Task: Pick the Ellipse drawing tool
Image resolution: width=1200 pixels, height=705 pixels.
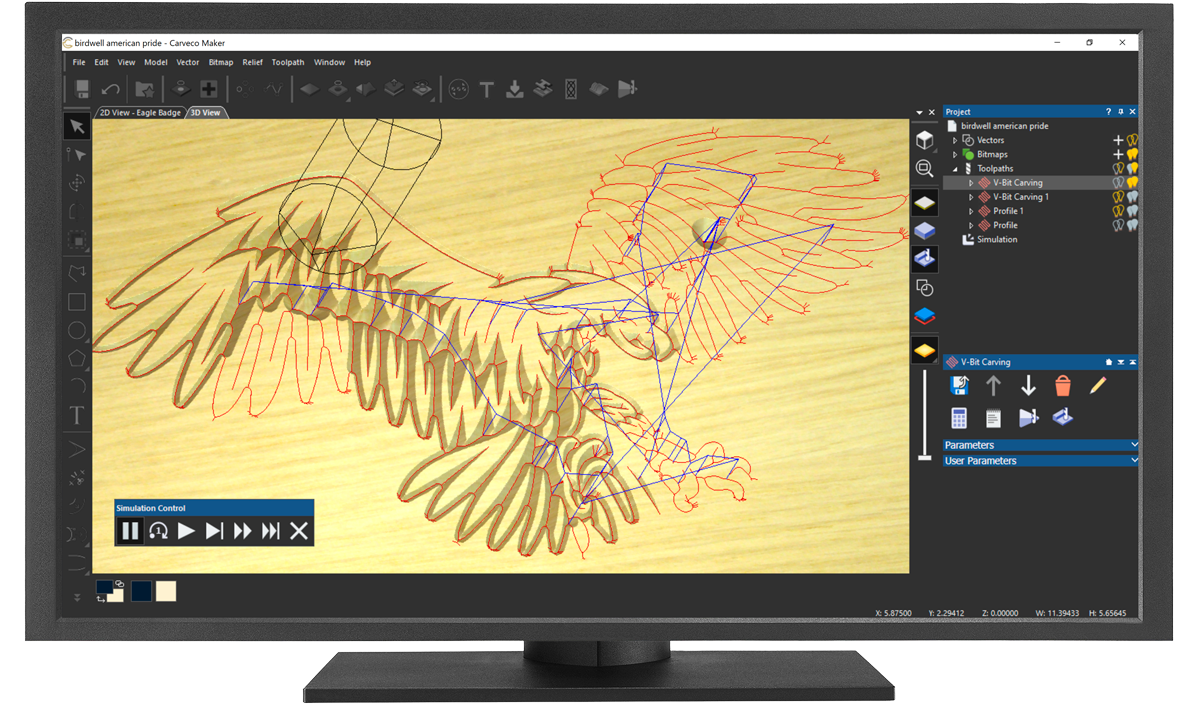Action: point(76,330)
